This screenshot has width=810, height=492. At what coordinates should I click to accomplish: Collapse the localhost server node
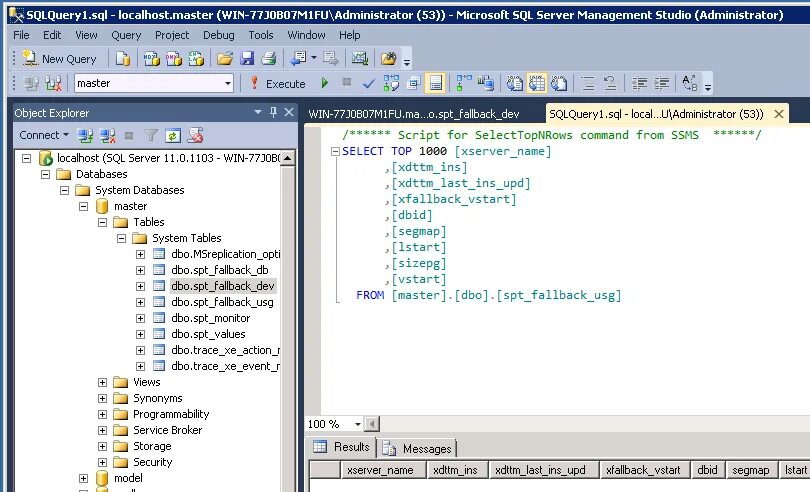pos(26,158)
